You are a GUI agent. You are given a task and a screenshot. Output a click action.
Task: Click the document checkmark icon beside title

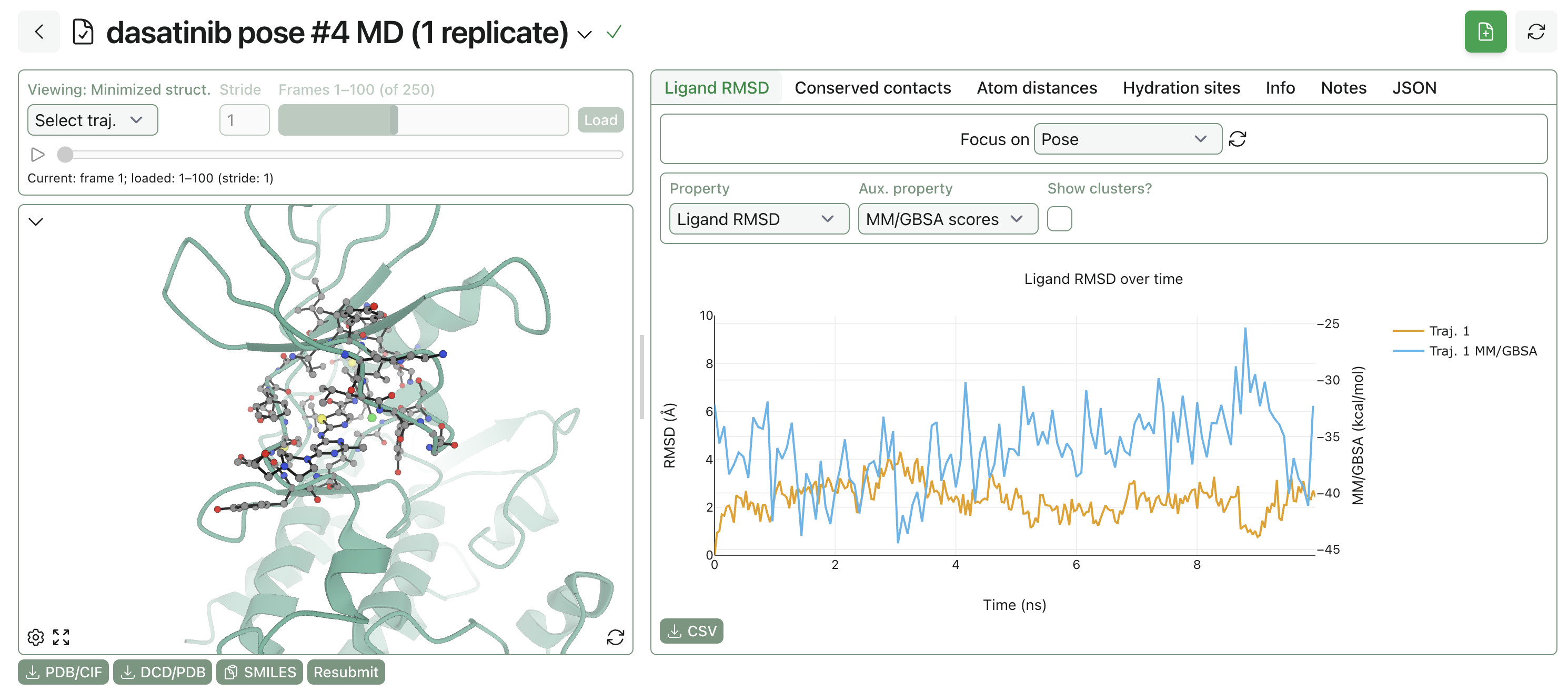click(83, 32)
